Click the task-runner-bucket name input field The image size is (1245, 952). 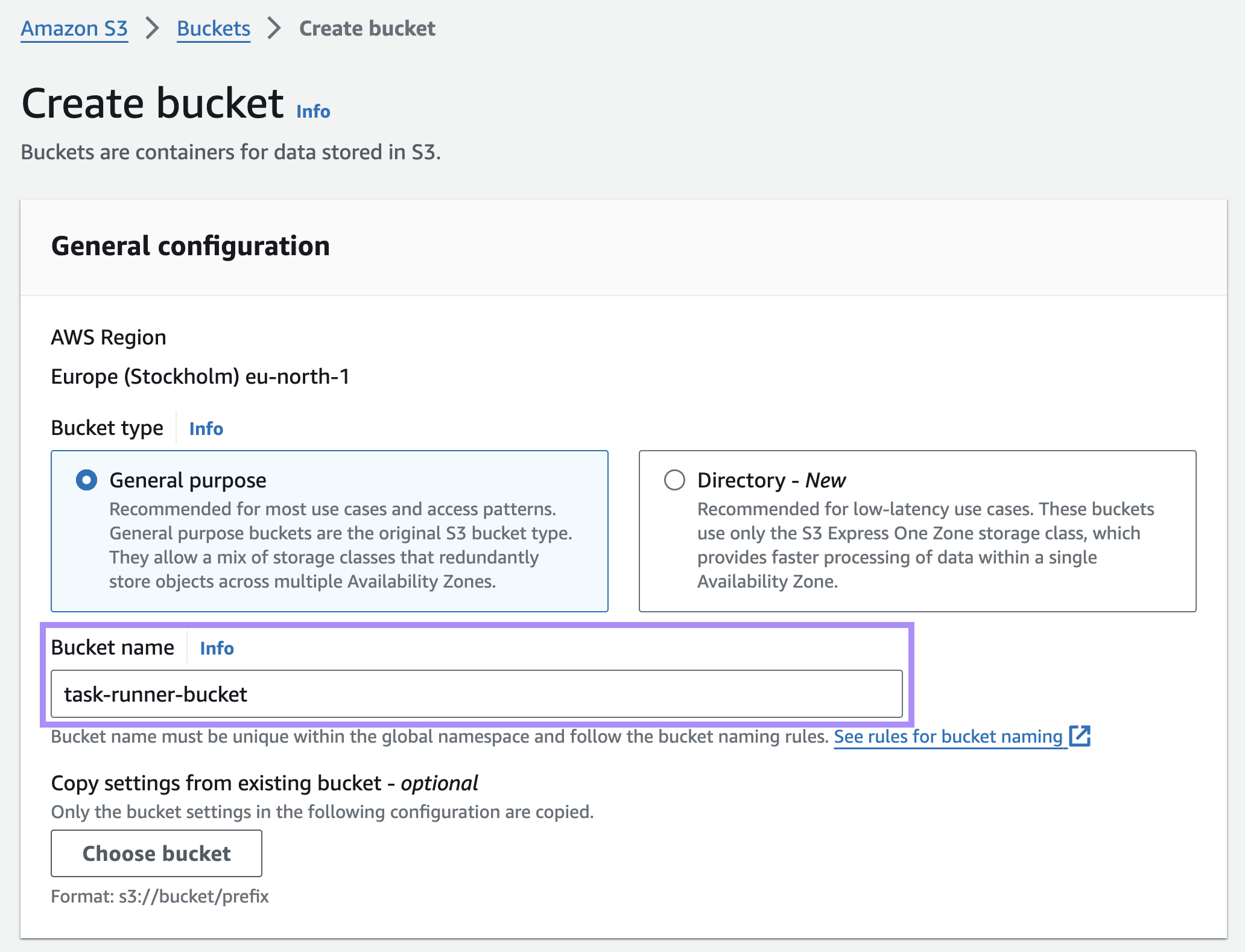coord(475,694)
